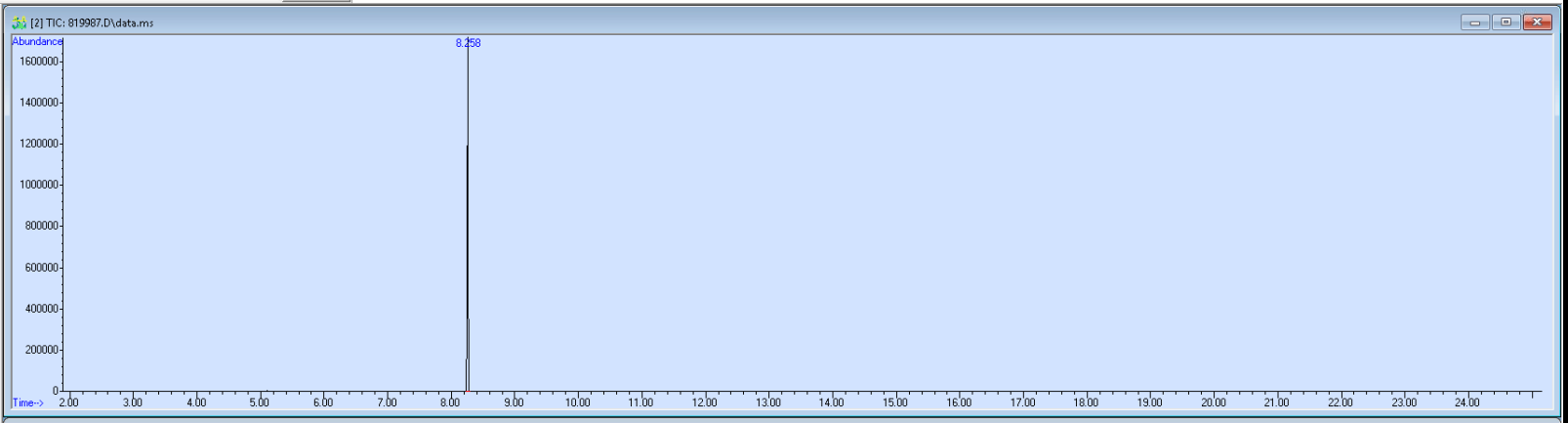Click the 200000 abundance tick label
This screenshot has height=423, width=1568.
click(x=42, y=350)
